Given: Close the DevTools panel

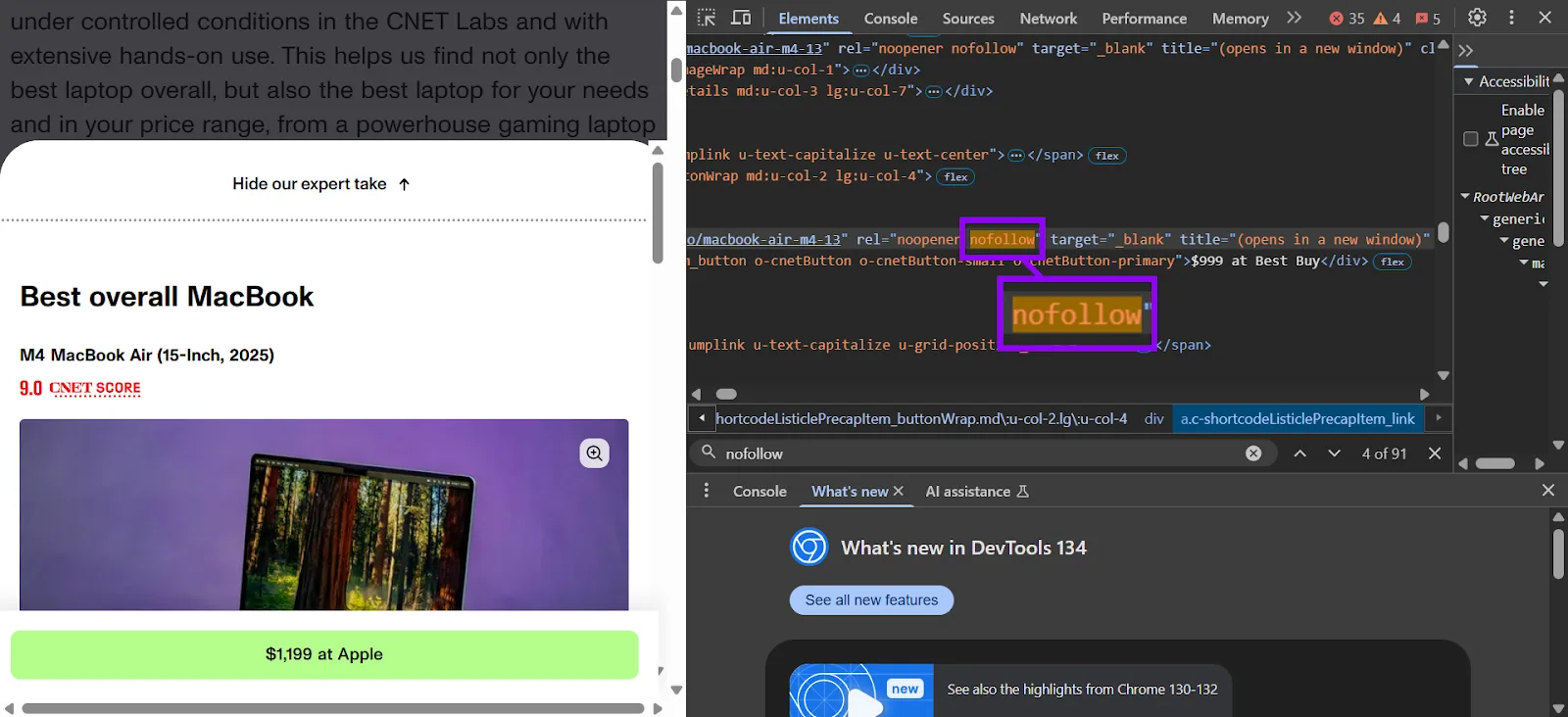Looking at the screenshot, I should click(1545, 18).
